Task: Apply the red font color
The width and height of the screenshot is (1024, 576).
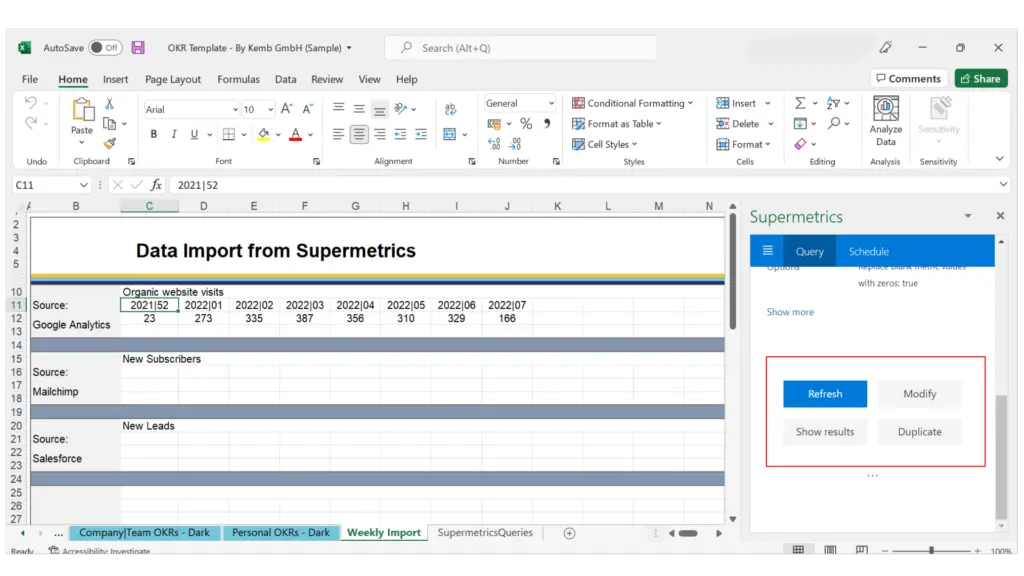Action: click(x=296, y=135)
